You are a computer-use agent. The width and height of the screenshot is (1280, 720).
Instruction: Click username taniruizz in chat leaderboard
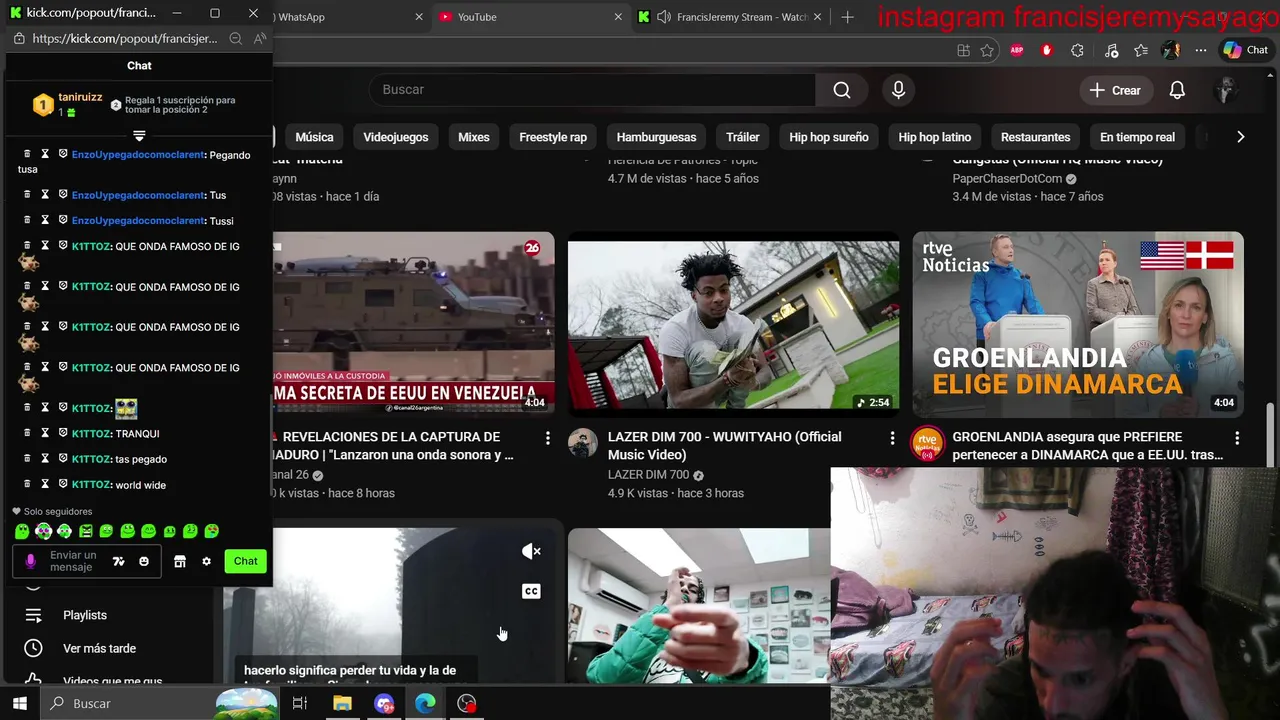click(x=81, y=97)
